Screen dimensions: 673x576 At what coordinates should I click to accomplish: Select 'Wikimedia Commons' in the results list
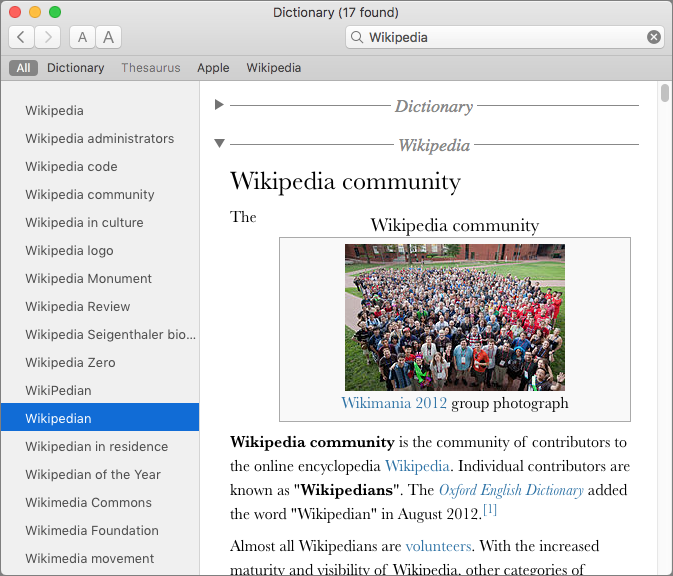(x=100, y=503)
